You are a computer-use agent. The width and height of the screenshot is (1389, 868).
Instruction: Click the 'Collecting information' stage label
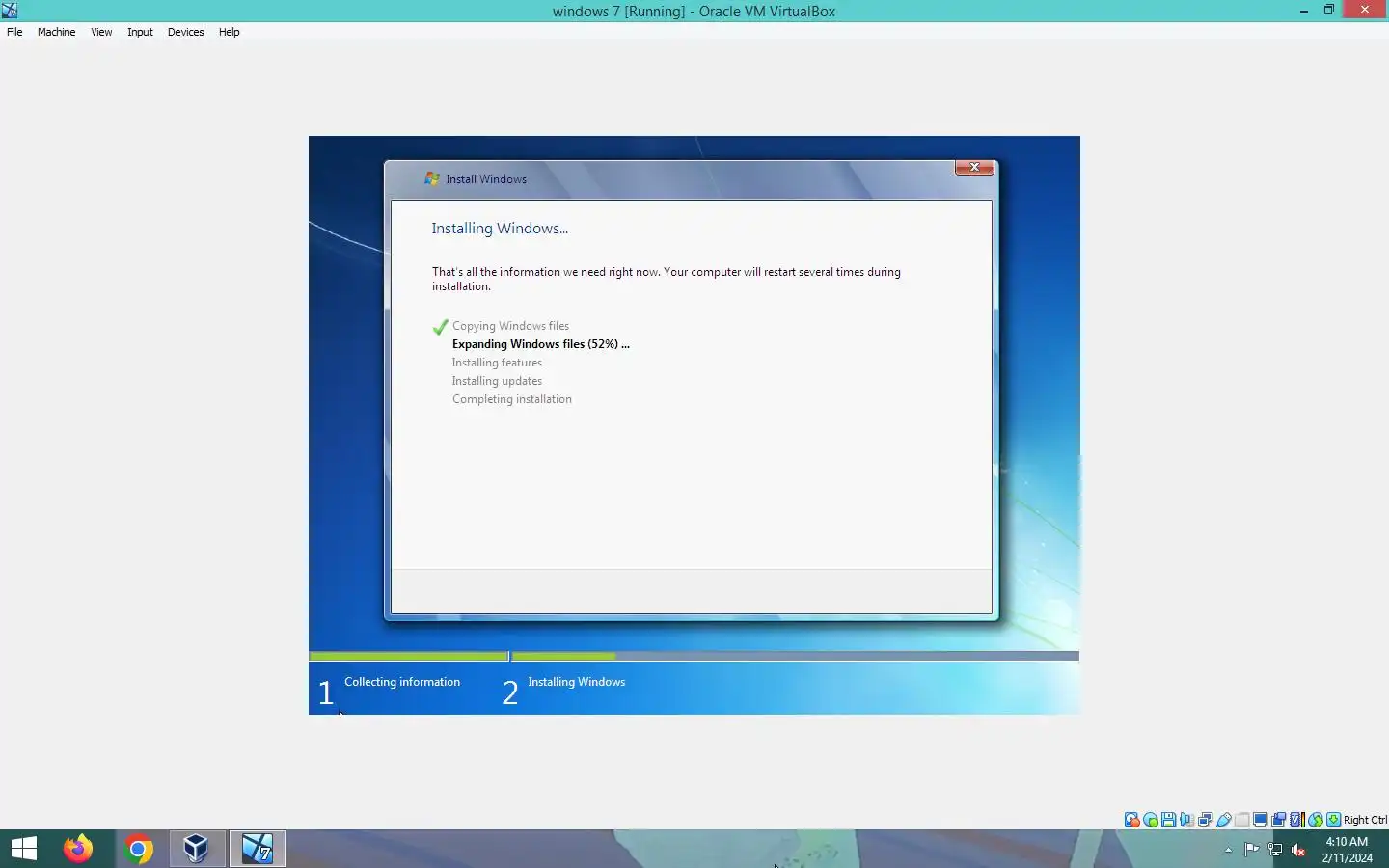pos(402,682)
